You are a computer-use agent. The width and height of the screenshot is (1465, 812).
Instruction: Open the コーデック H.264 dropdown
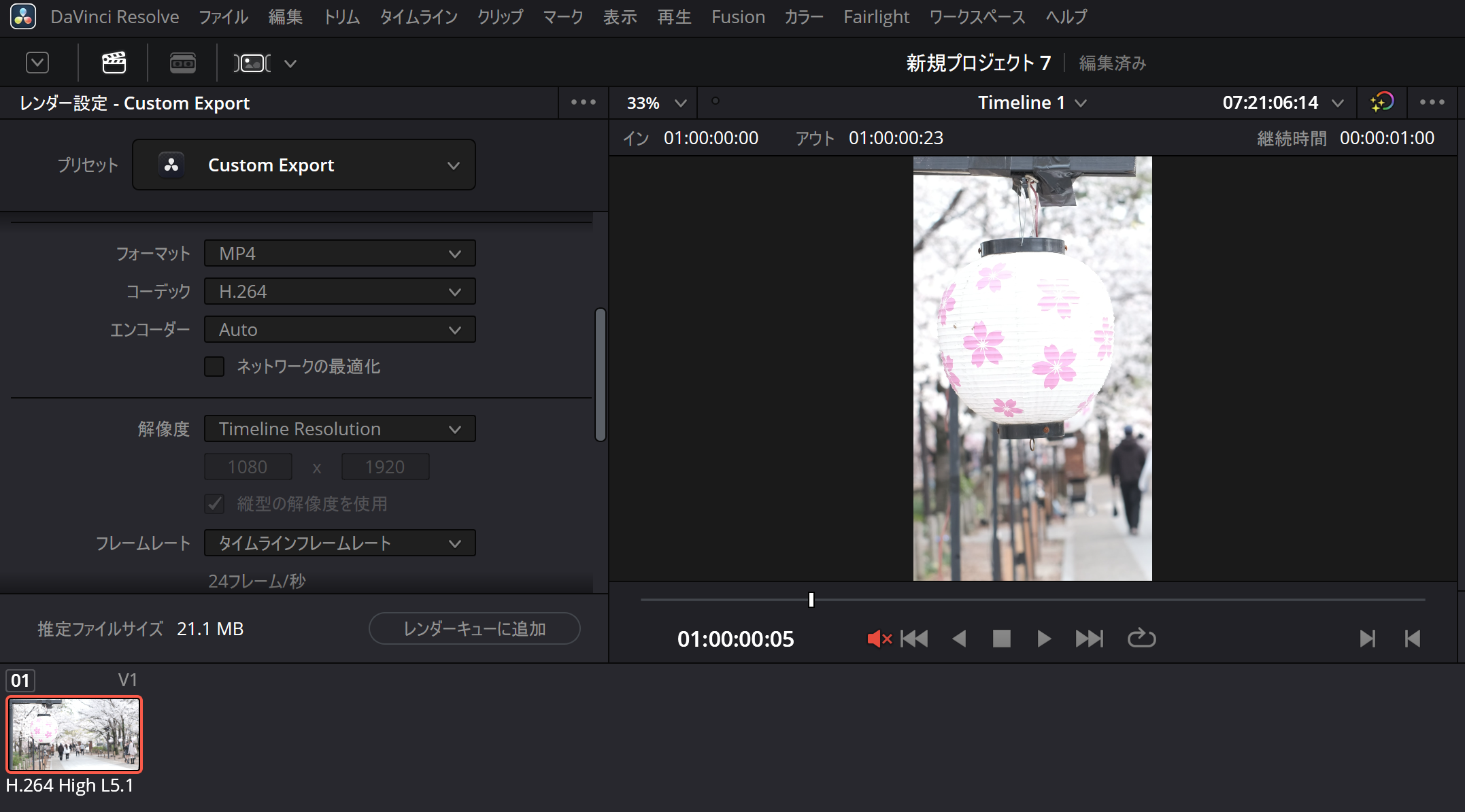[339, 292]
